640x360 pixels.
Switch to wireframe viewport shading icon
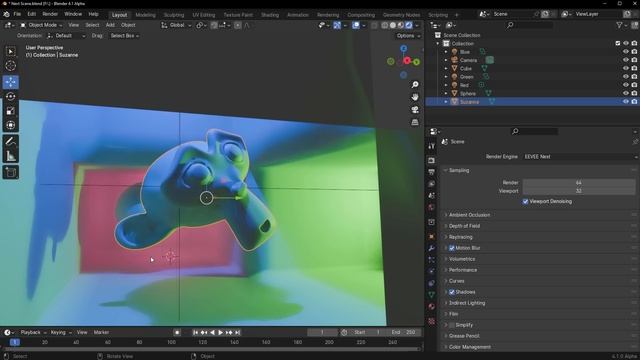point(385,25)
